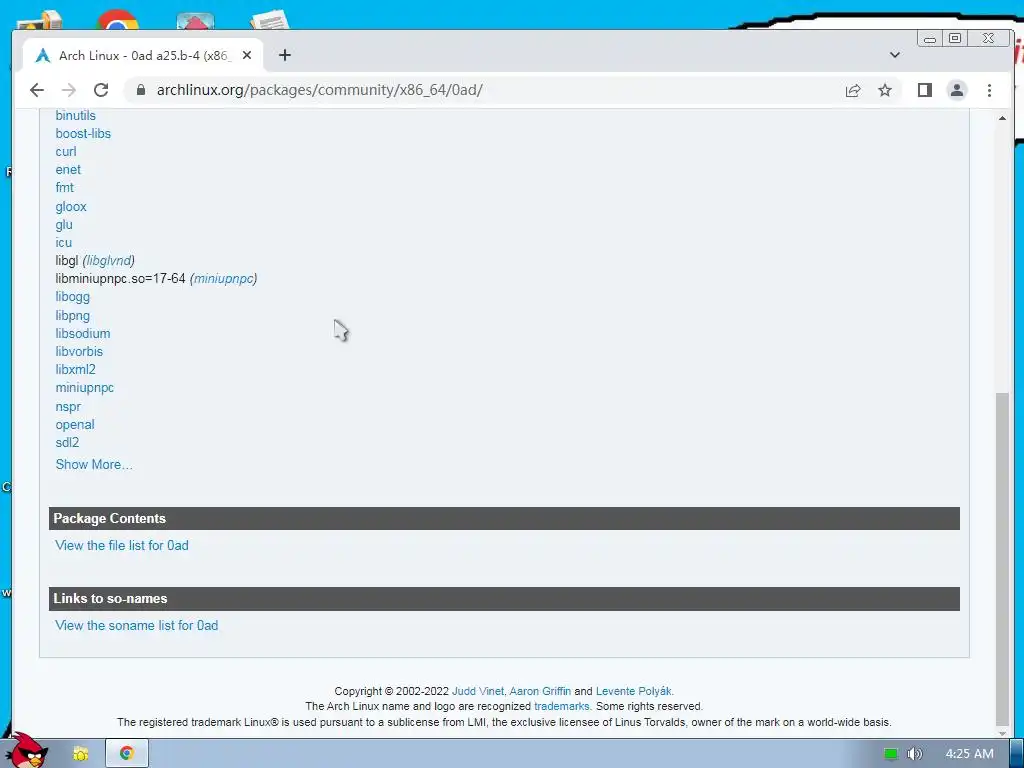Click the forward navigation arrow

[x=69, y=90]
